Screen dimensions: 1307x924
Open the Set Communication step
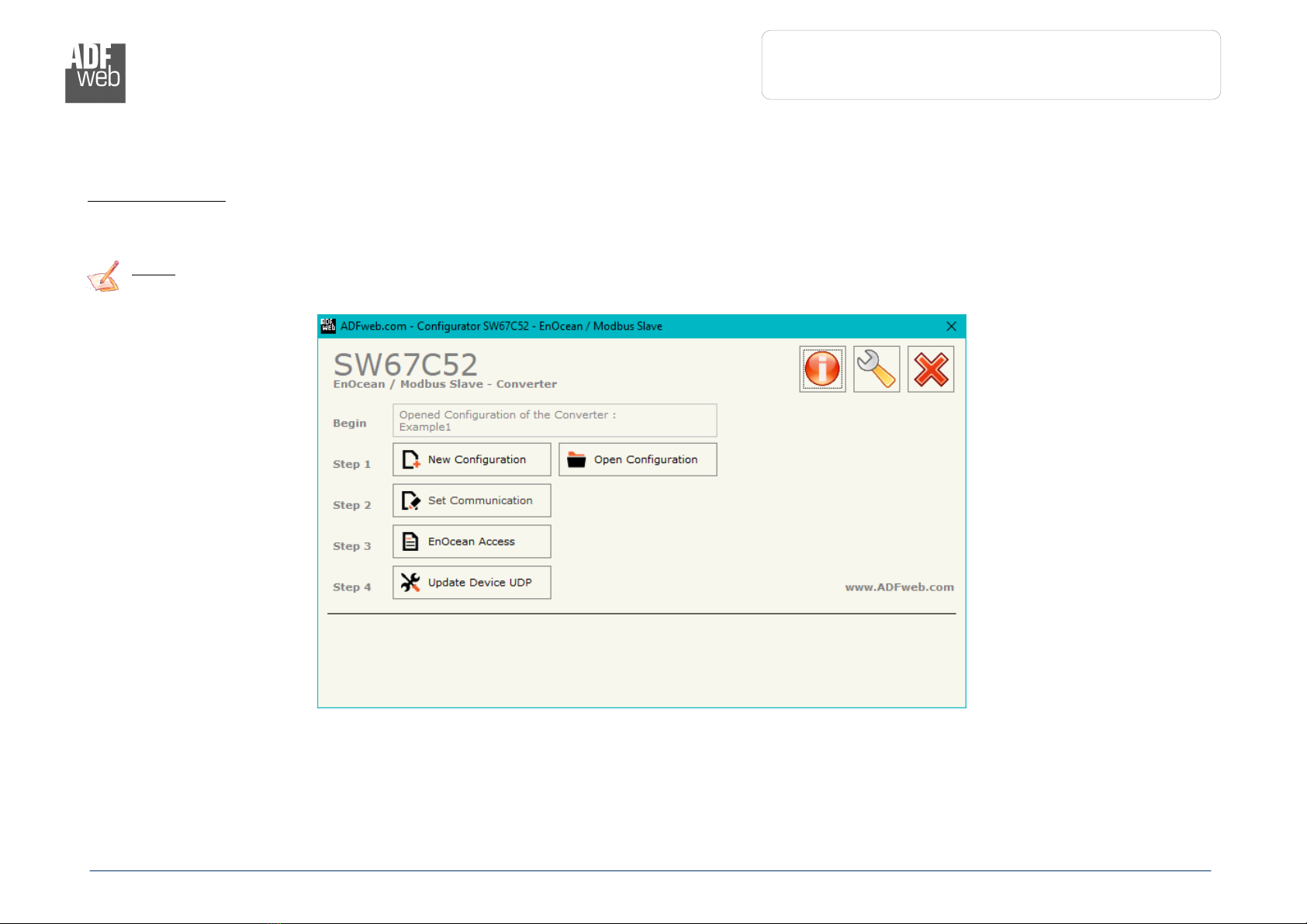pos(472,500)
